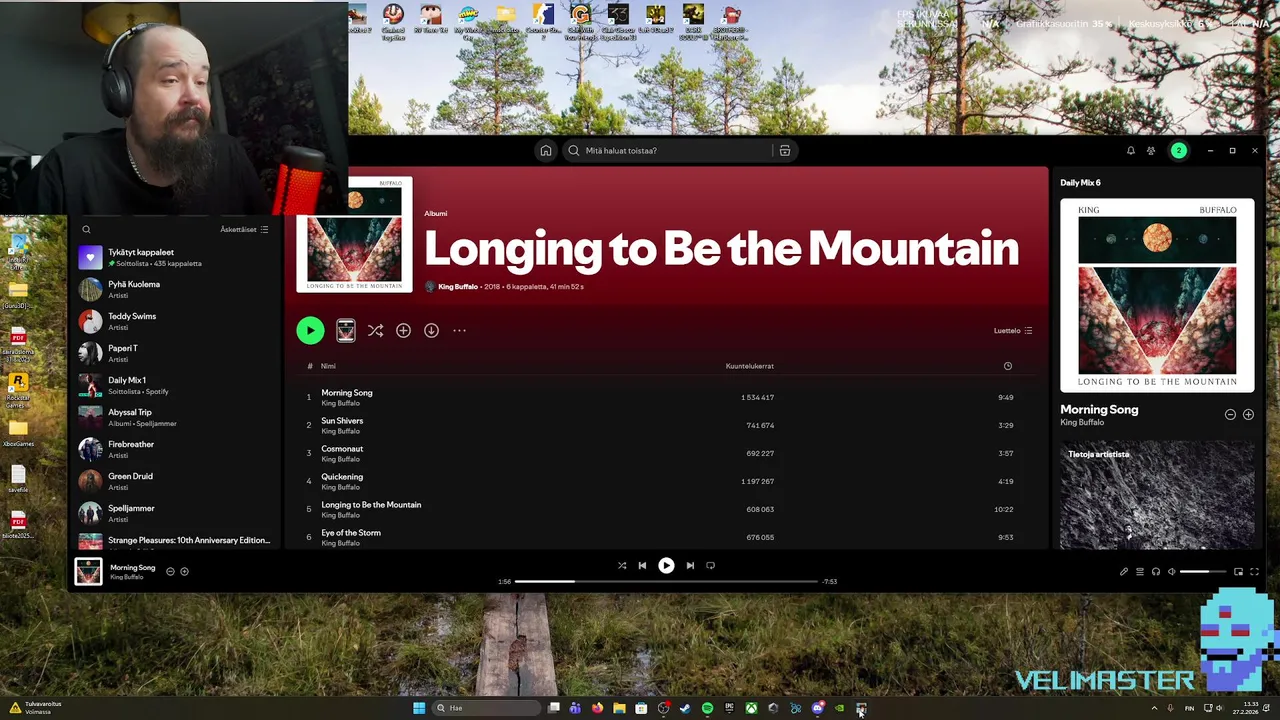Open the green profile avatar menu
Screen dimensions: 1280x720
pyautogui.click(x=1178, y=151)
